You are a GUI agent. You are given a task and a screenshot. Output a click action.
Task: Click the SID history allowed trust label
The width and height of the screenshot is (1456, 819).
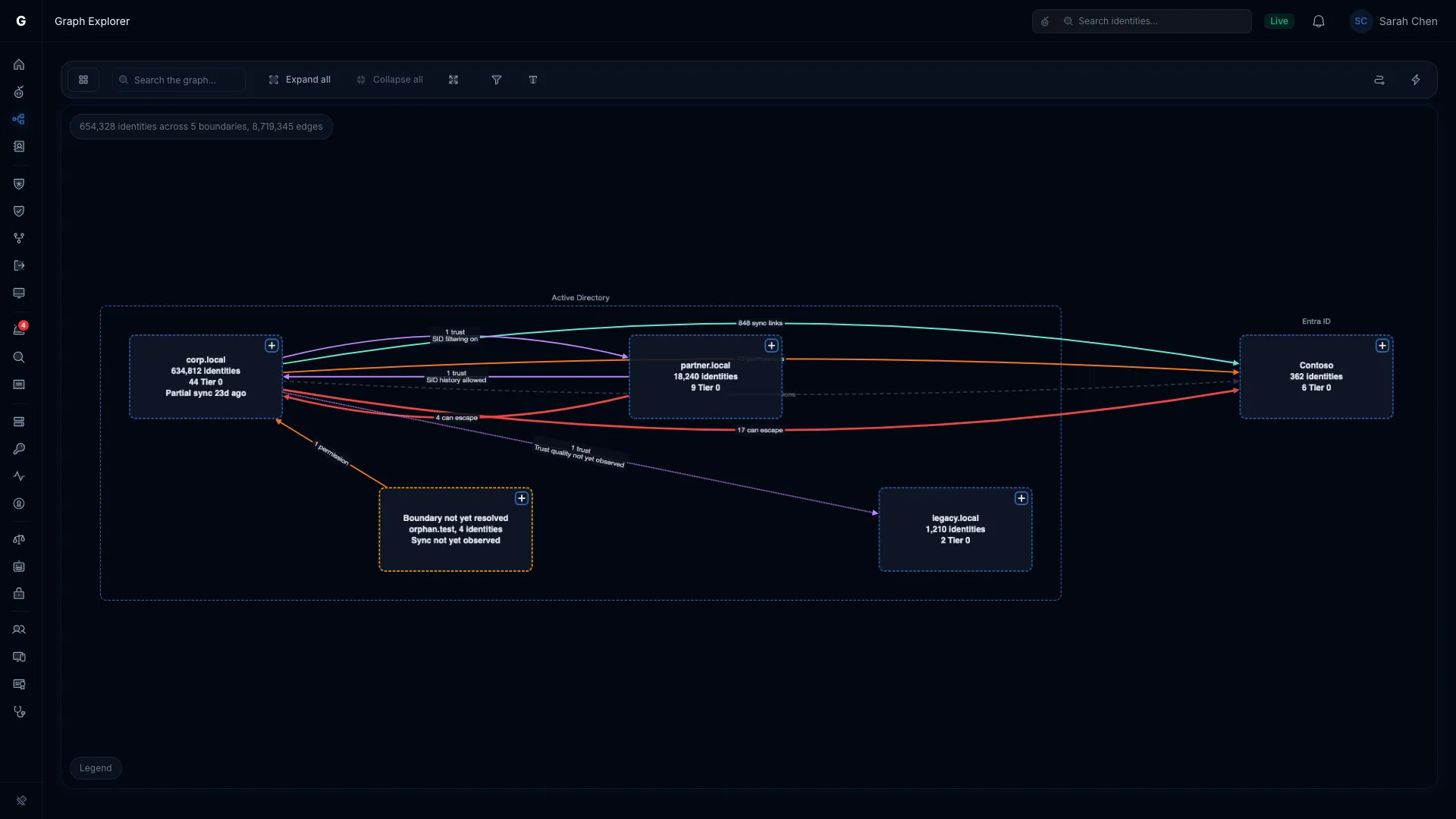(x=456, y=377)
